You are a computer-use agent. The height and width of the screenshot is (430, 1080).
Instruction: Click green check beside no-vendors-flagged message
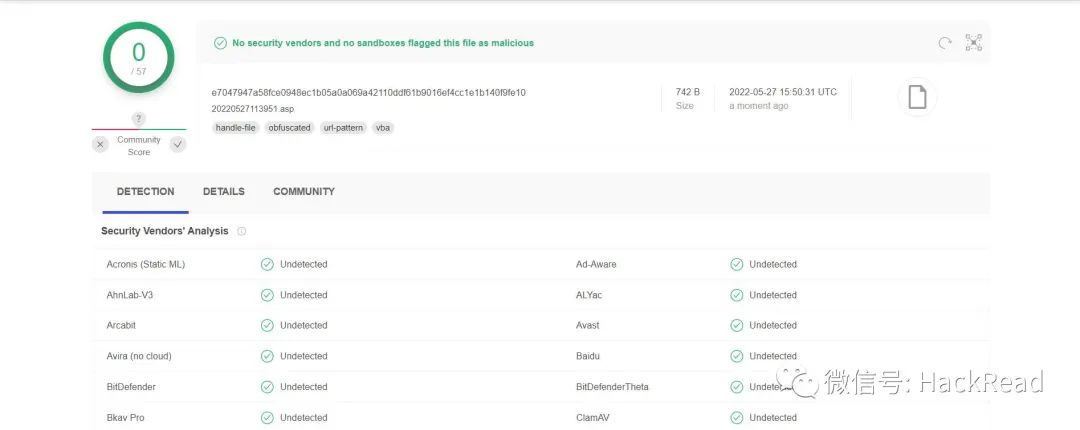tap(220, 43)
